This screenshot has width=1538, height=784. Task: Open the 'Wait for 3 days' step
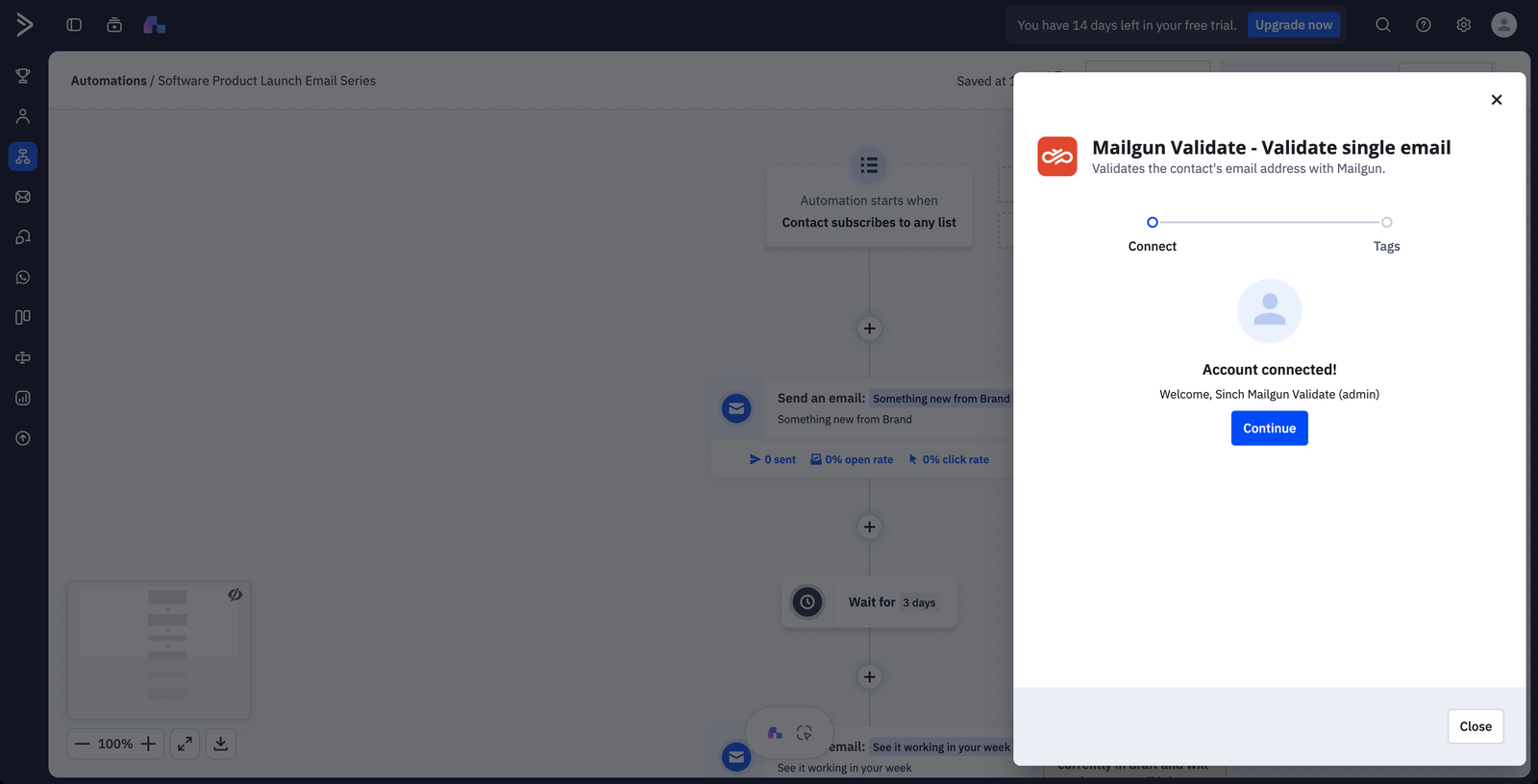(x=870, y=602)
